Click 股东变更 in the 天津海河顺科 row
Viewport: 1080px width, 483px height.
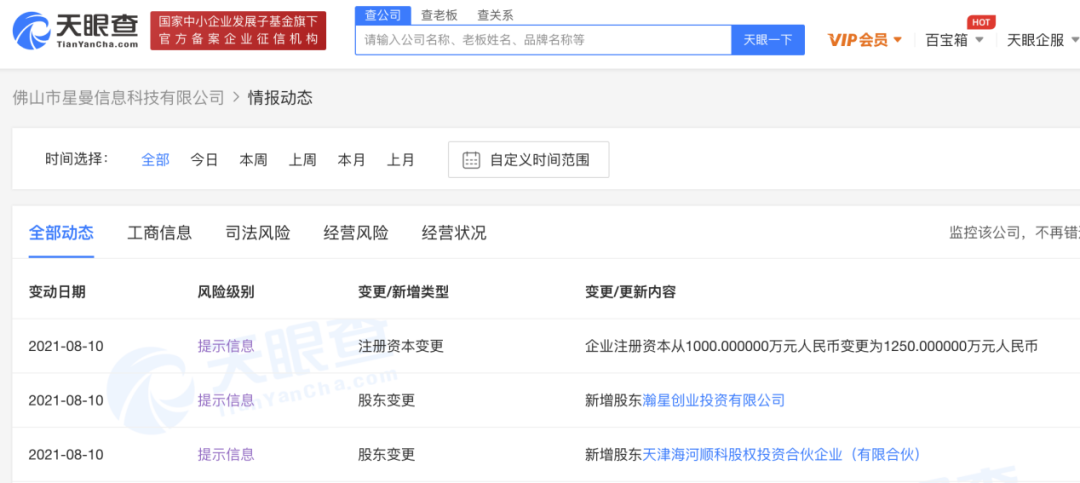(386, 455)
